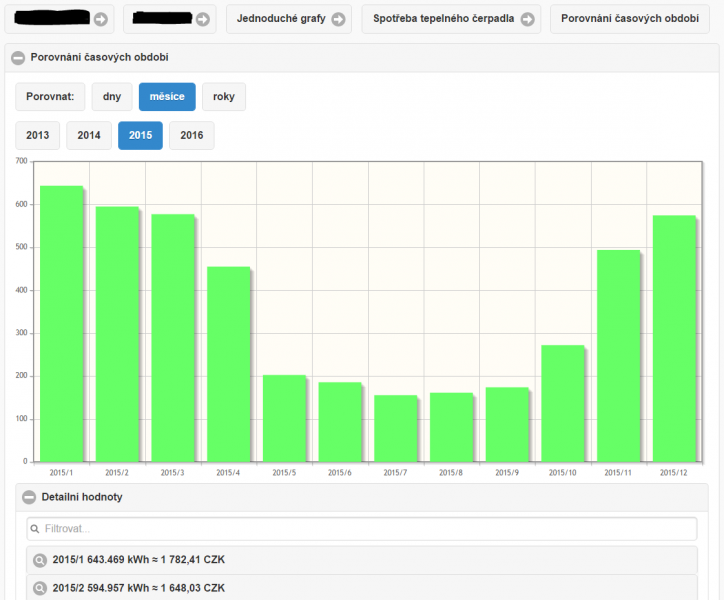The image size is (724, 600).
Task: Open Jednoduché grafy breadcrumb
Action: (x=289, y=19)
